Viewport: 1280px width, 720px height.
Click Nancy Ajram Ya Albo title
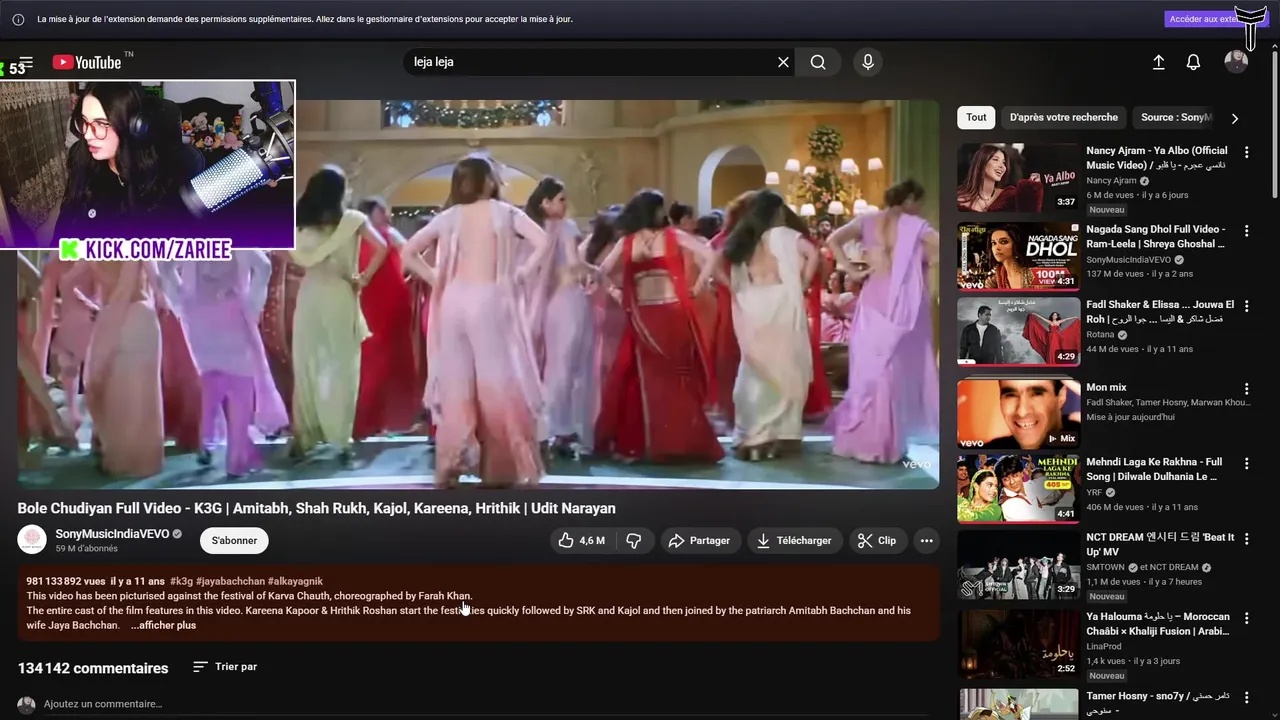pyautogui.click(x=1157, y=158)
